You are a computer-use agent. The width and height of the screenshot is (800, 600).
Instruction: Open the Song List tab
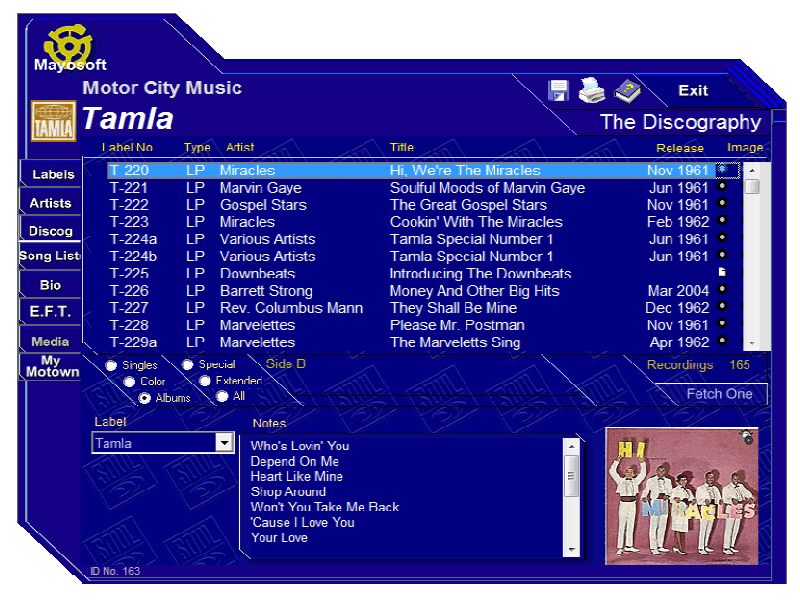tap(49, 256)
